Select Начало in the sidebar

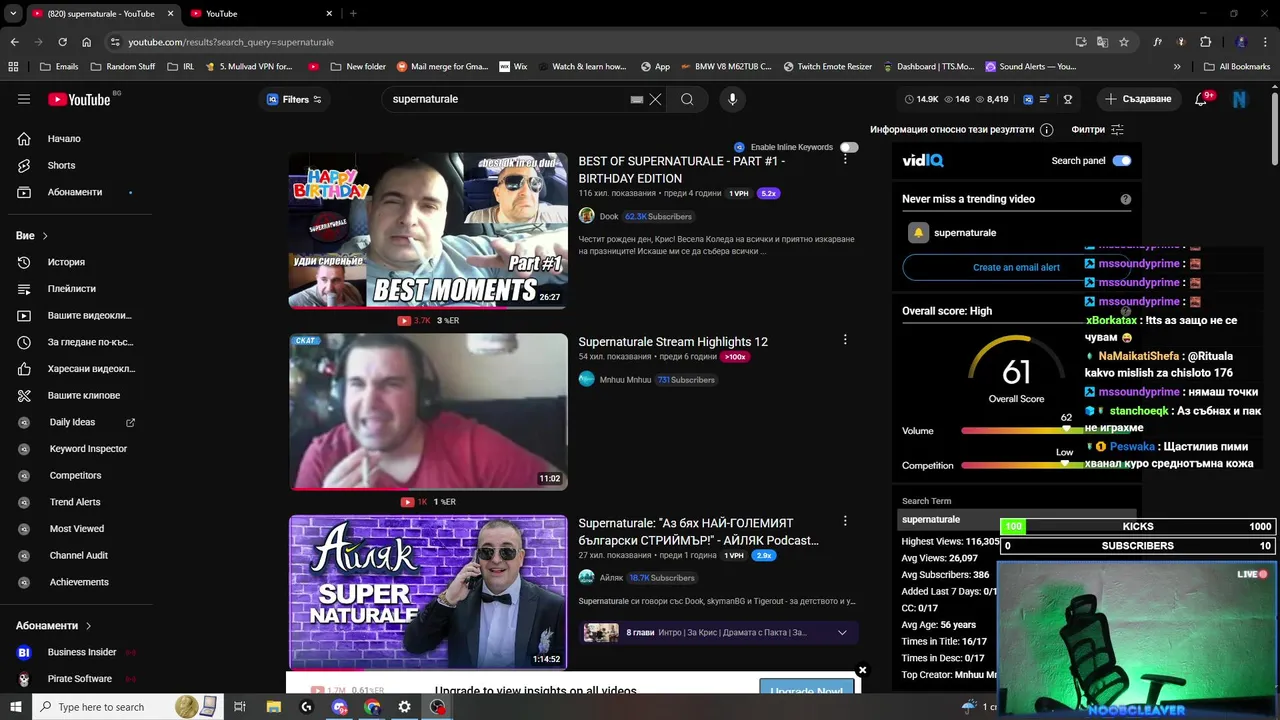[64, 139]
